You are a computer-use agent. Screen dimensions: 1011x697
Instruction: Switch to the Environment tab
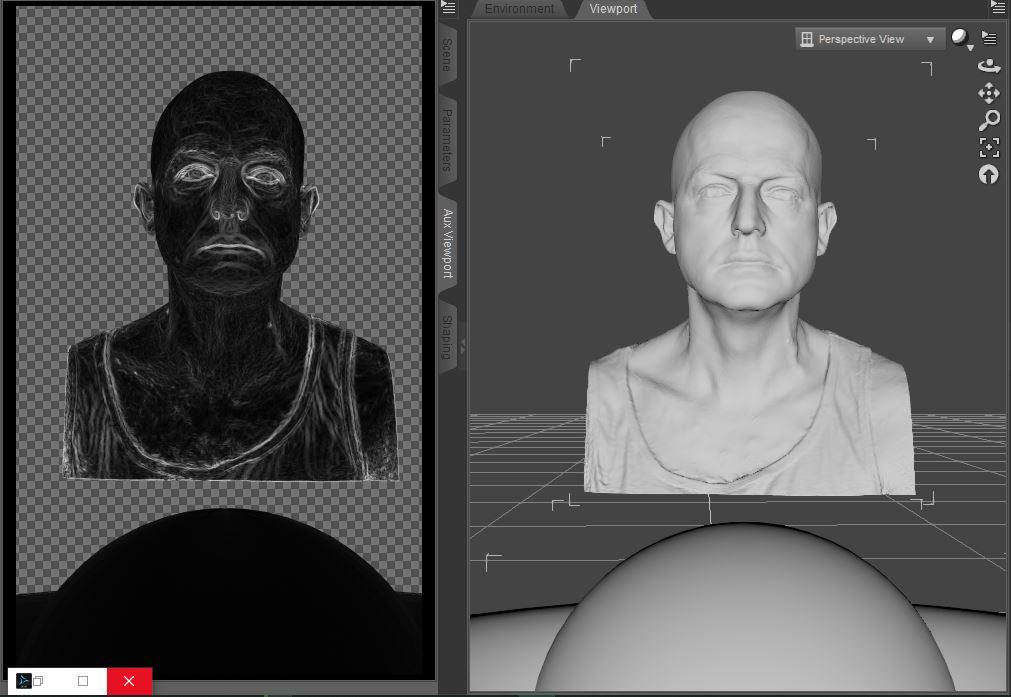pos(519,9)
